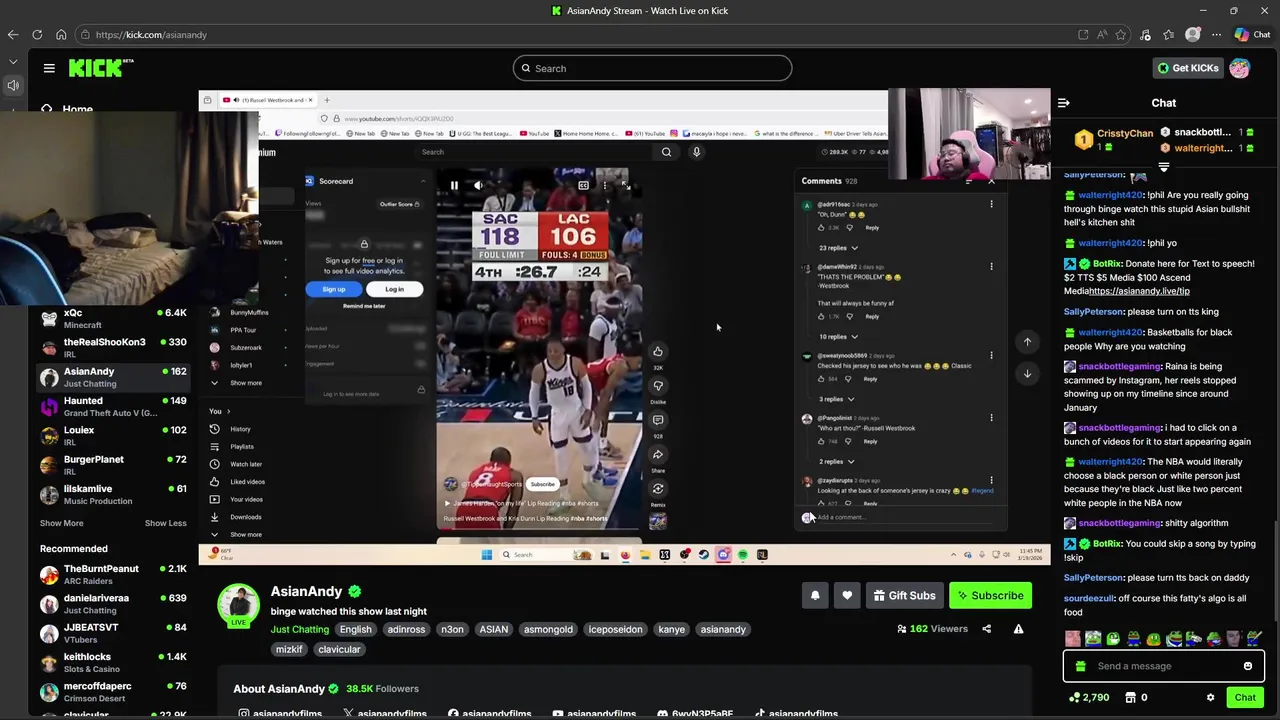Refresh the page with reload icon
The image size is (1280, 720).
pyautogui.click(x=37, y=34)
